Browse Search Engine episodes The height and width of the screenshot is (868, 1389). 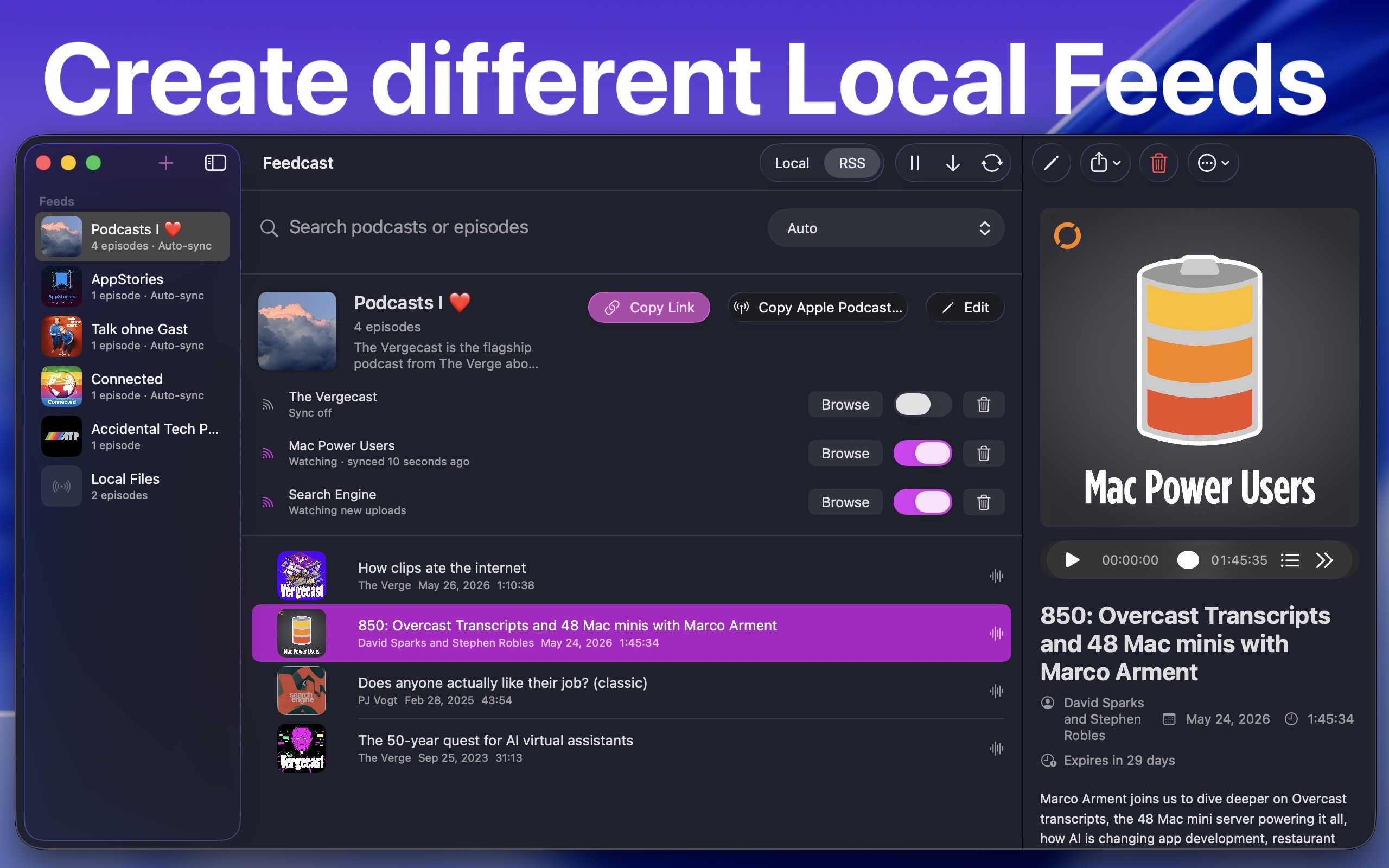point(845,502)
